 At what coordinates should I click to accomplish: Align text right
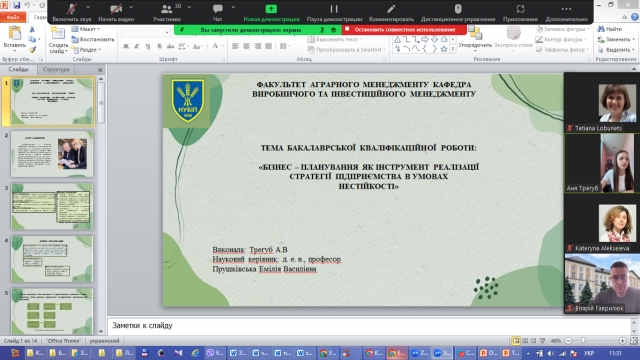coord(258,46)
